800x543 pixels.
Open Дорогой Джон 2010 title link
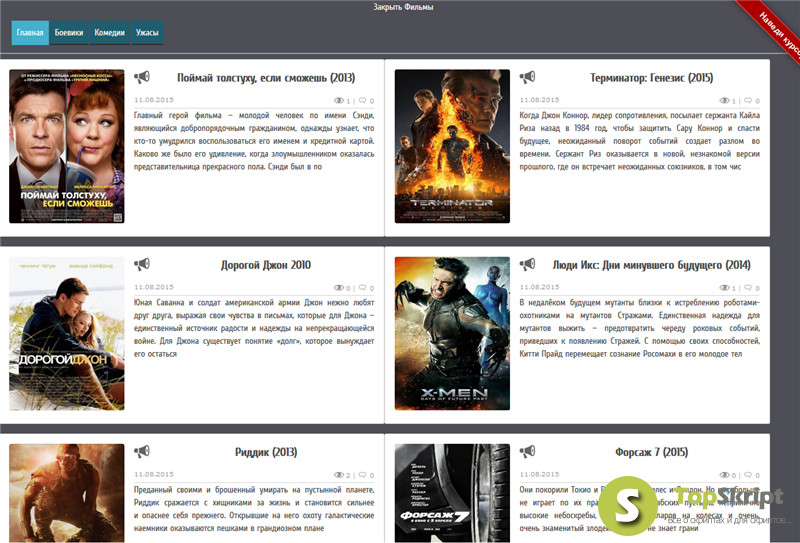click(266, 265)
